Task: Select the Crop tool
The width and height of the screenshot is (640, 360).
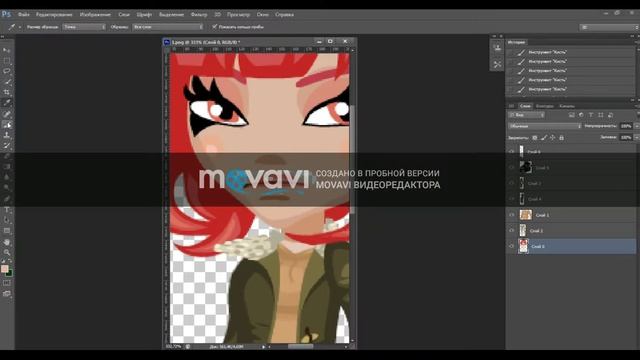Action: coord(7,93)
